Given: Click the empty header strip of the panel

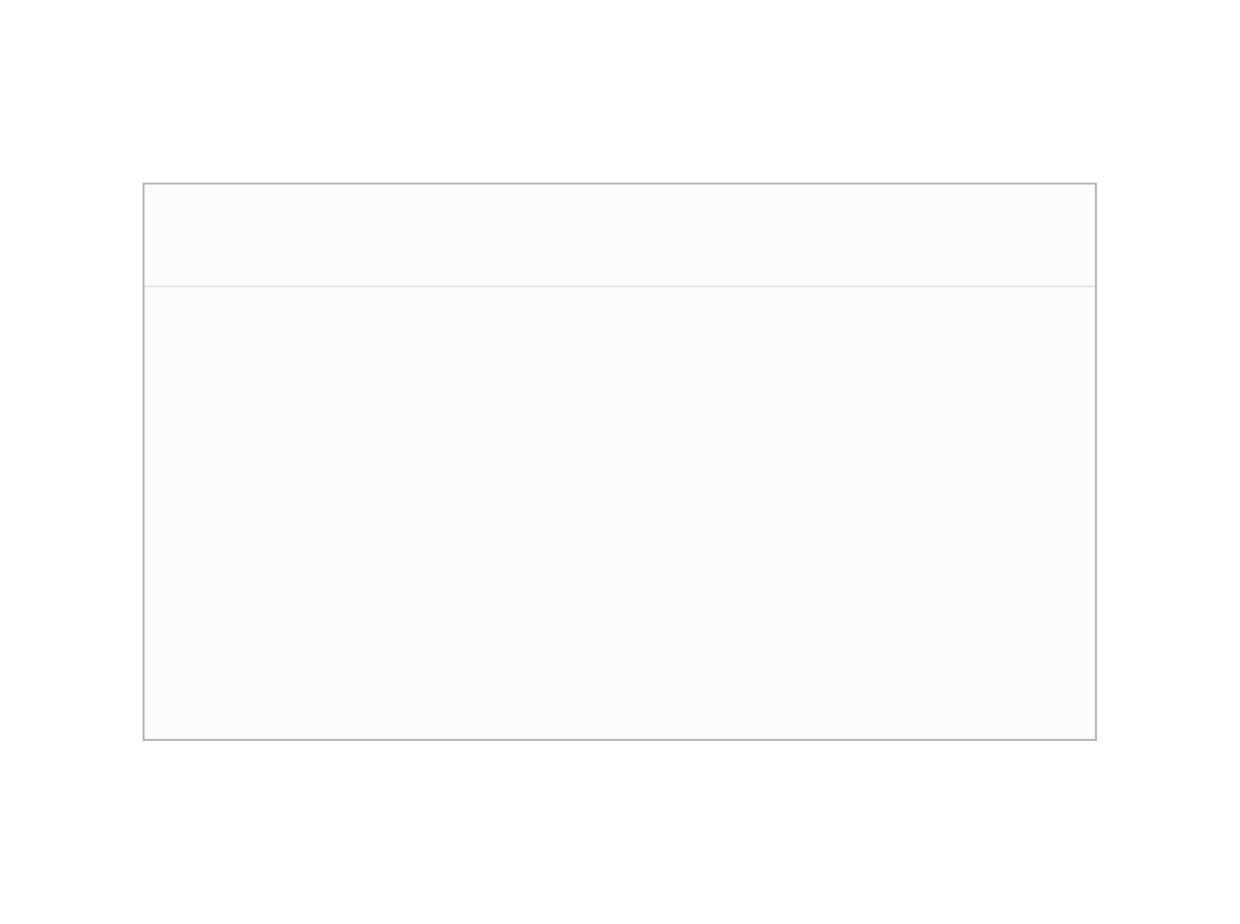Looking at the screenshot, I should [620, 235].
